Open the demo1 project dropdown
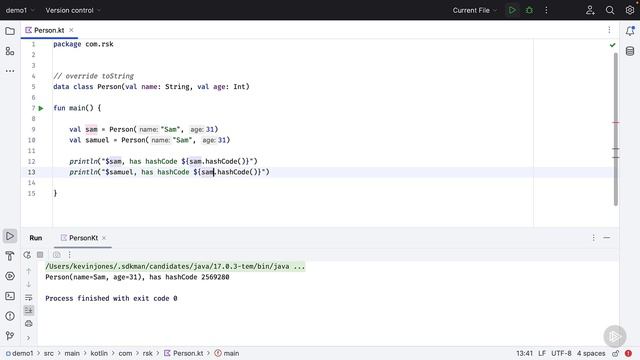The height and width of the screenshot is (360, 640). tap(20, 10)
